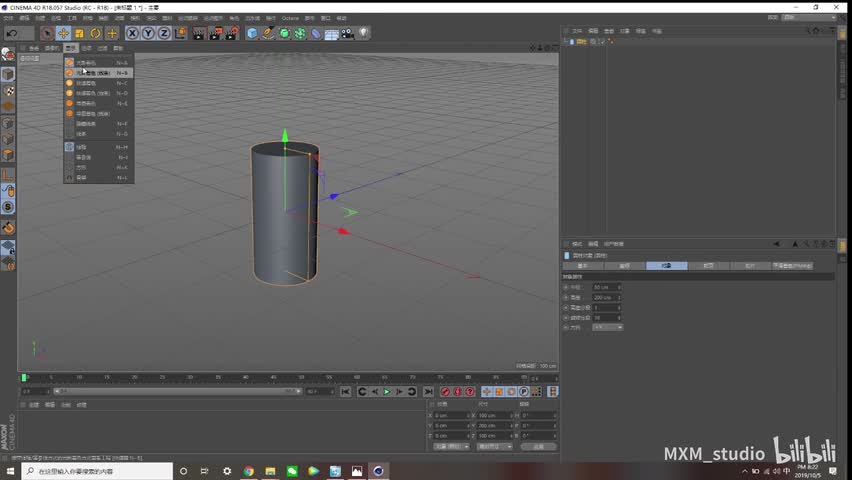
Task: Open the object coordinate mode dropdown
Action: (452, 447)
